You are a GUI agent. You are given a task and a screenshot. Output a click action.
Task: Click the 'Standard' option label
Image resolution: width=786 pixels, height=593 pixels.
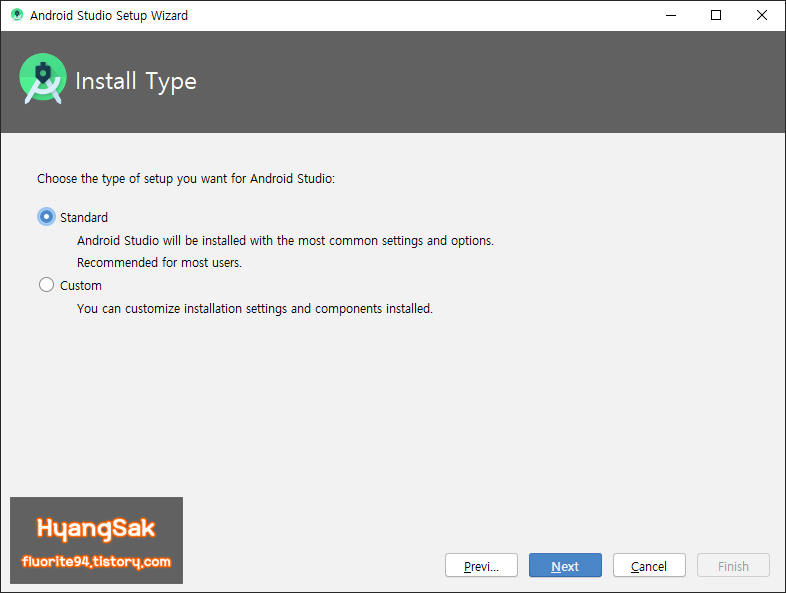(84, 218)
